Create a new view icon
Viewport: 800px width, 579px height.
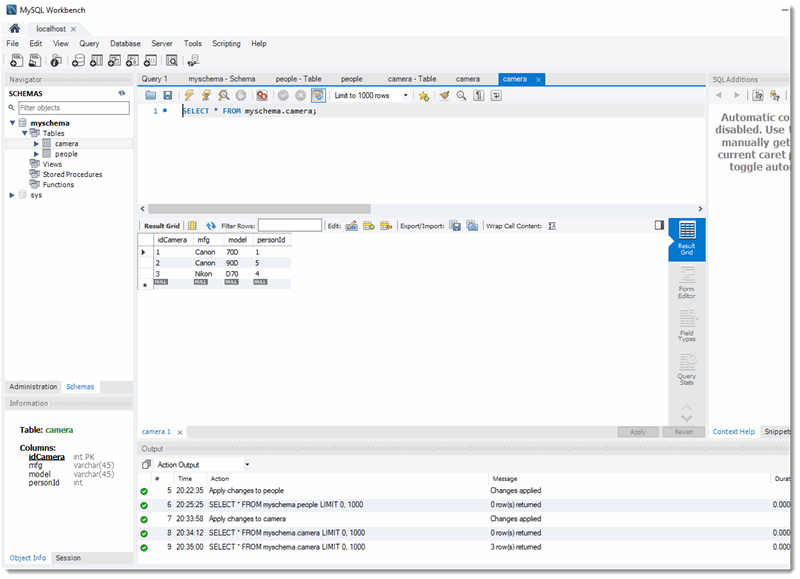coord(114,61)
